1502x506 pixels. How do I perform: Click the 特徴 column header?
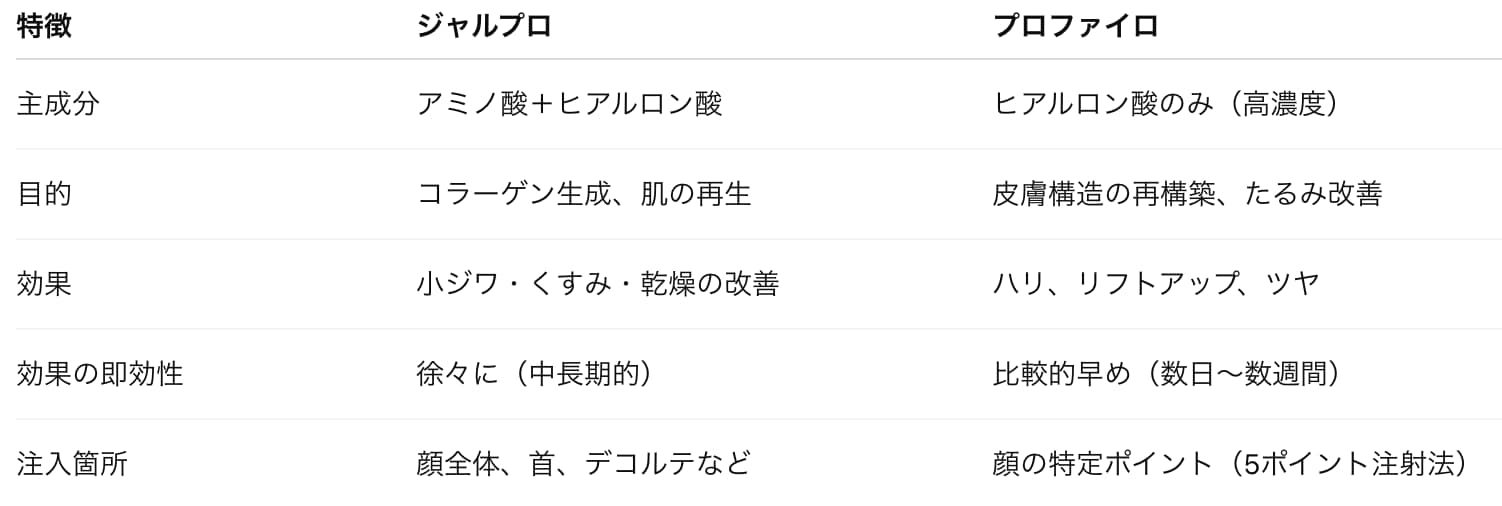(44, 27)
